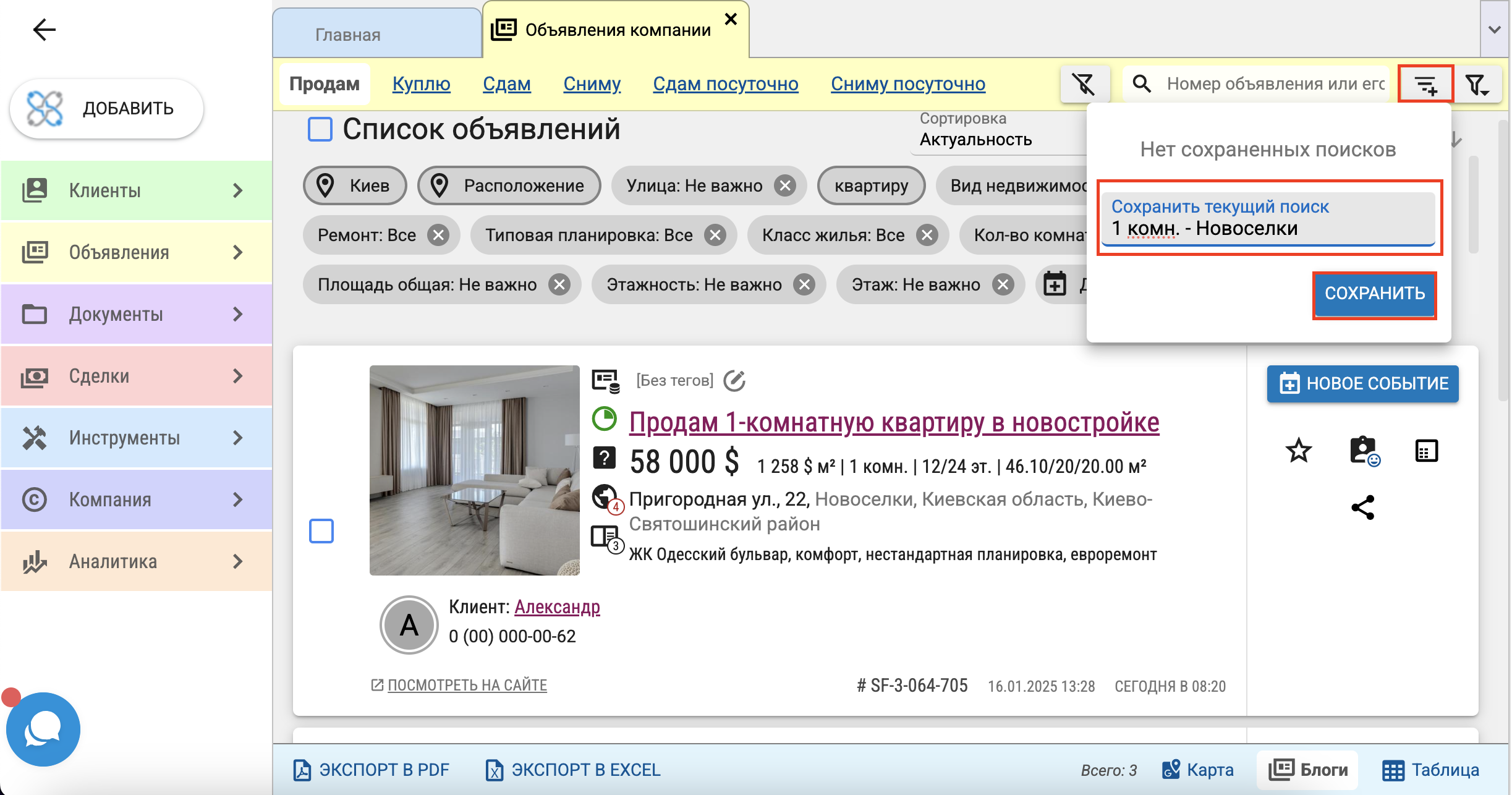Click ЭКСПОРТ В PDF
The image size is (1512, 795).
[x=371, y=770]
